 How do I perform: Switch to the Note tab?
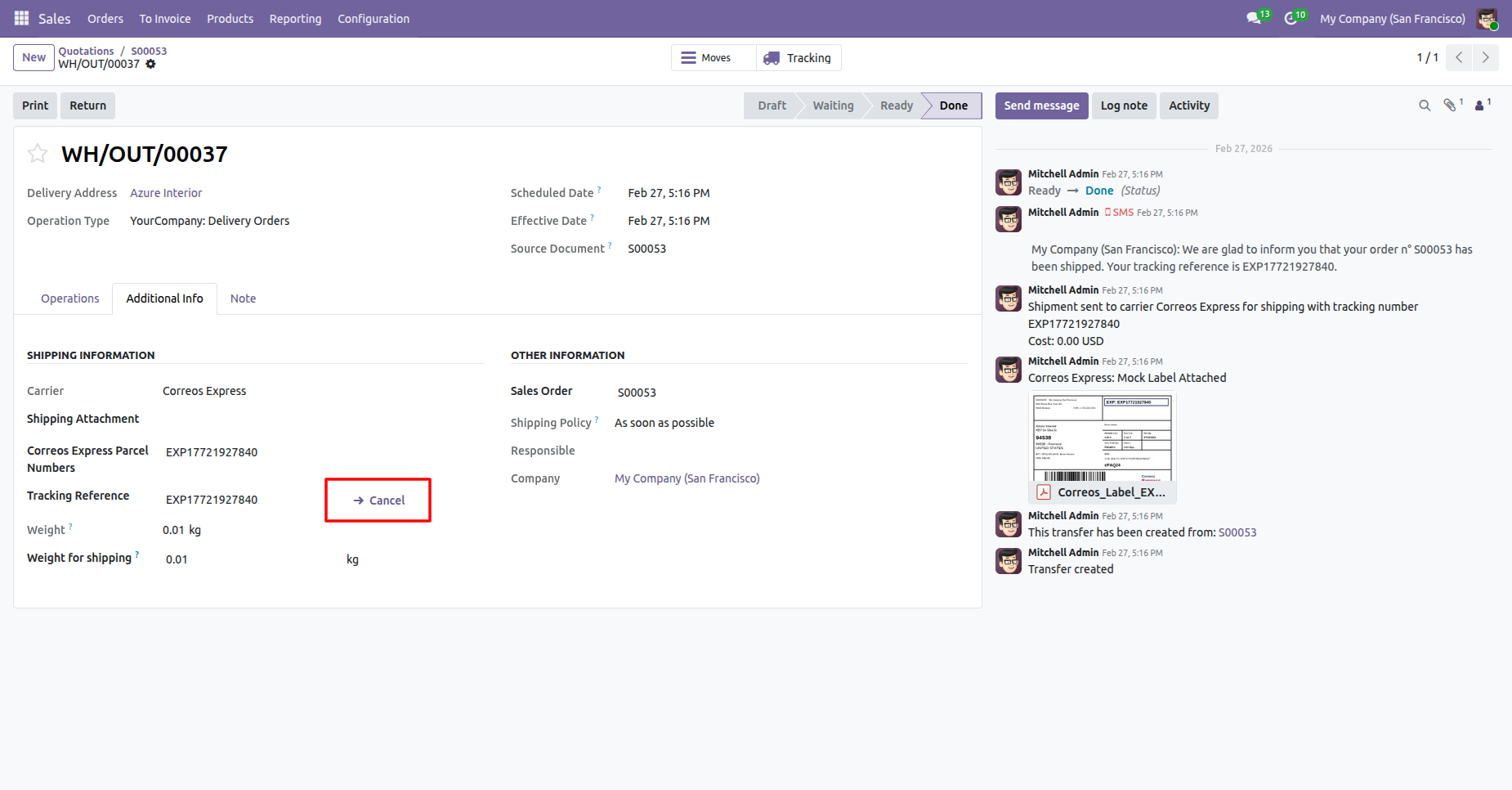243,298
